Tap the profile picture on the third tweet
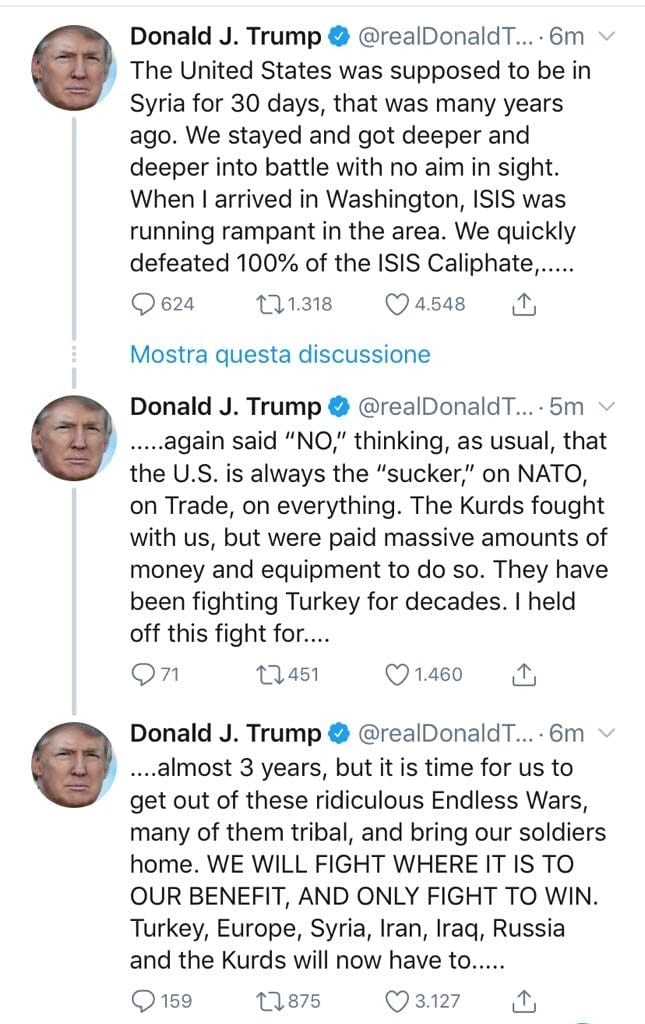Viewport: 645px width, 1024px height. pos(73,765)
